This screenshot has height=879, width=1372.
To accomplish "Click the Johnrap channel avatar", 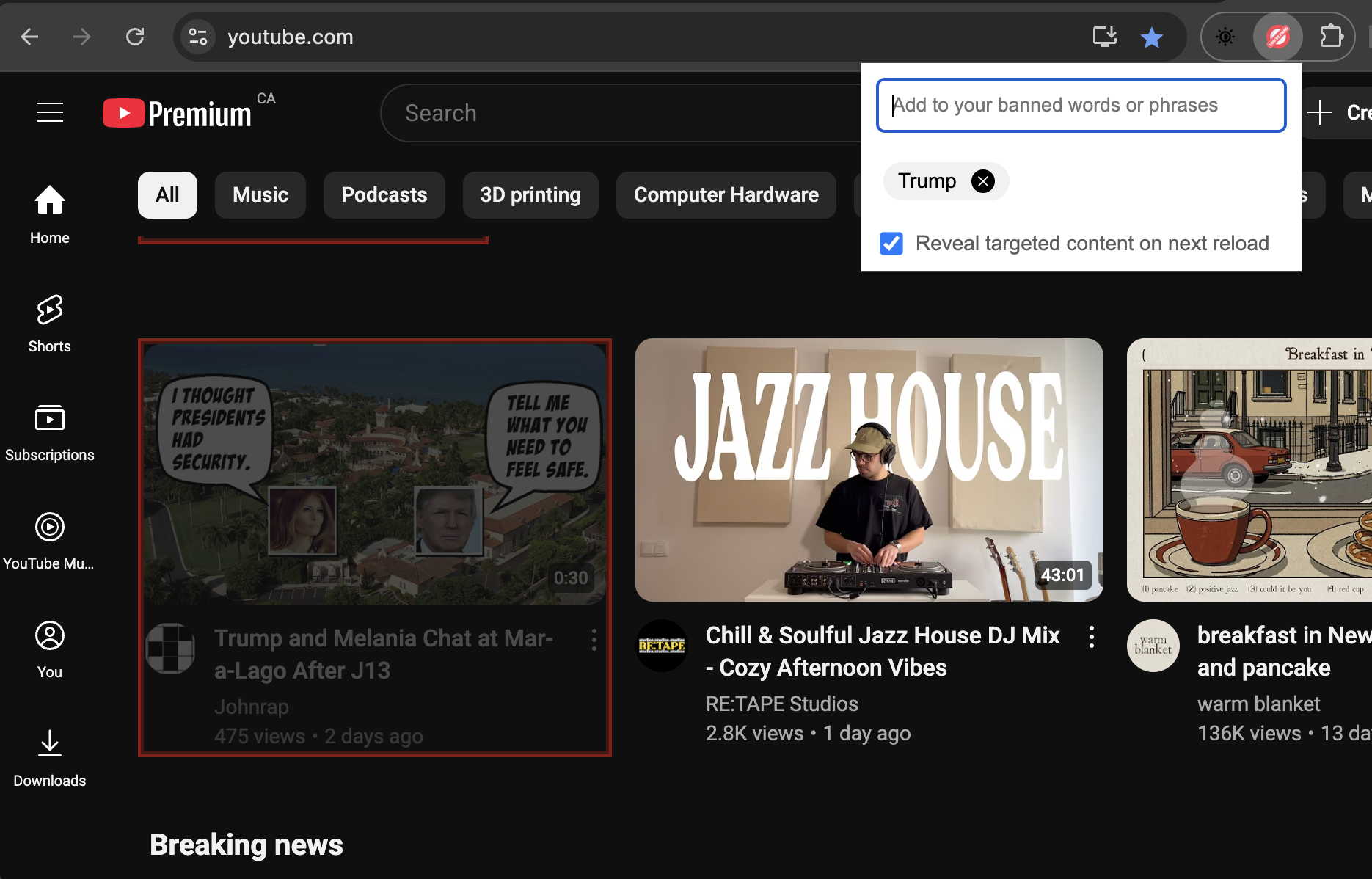I will pyautogui.click(x=170, y=649).
